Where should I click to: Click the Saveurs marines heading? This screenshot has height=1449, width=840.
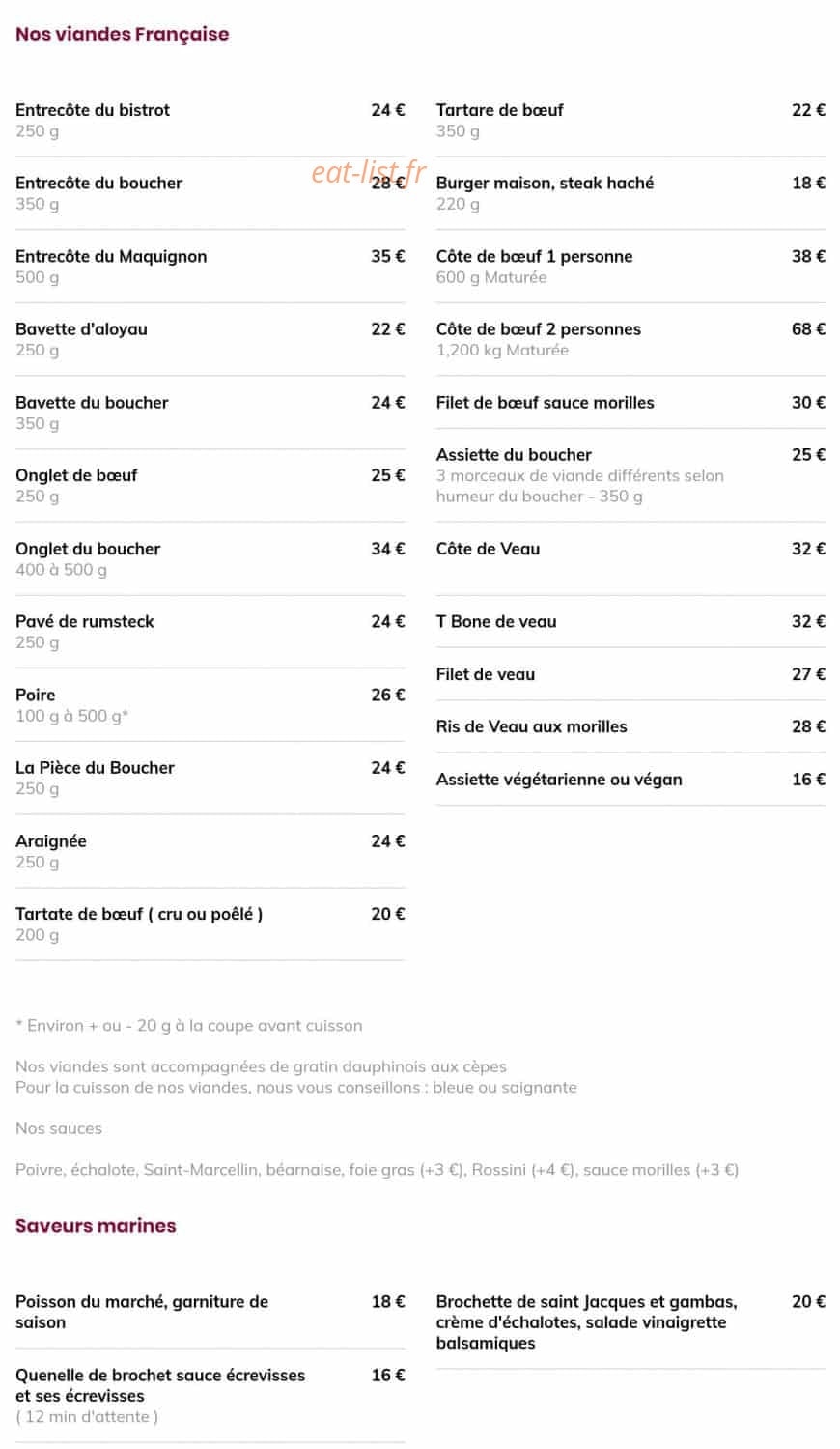point(96,1225)
